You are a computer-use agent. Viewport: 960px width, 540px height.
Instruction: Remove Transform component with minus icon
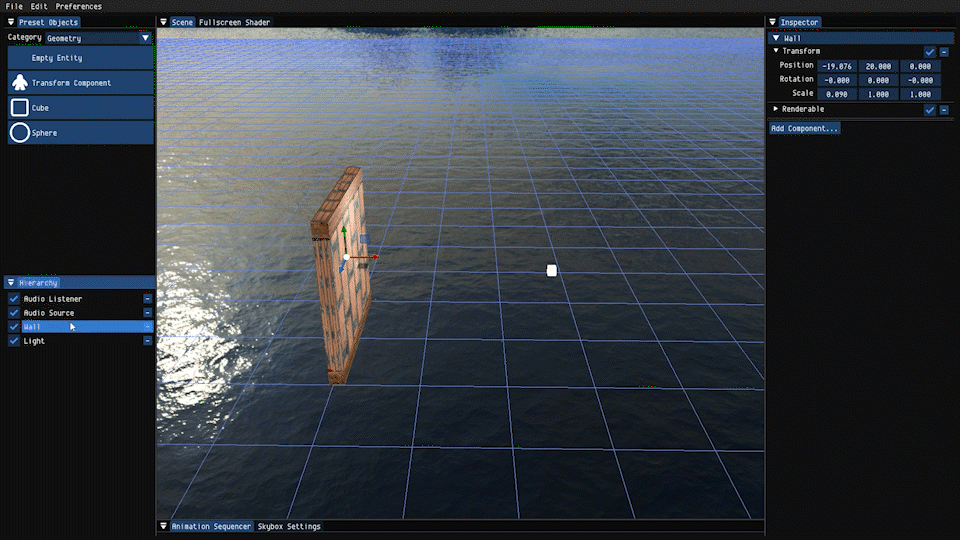pos(944,52)
